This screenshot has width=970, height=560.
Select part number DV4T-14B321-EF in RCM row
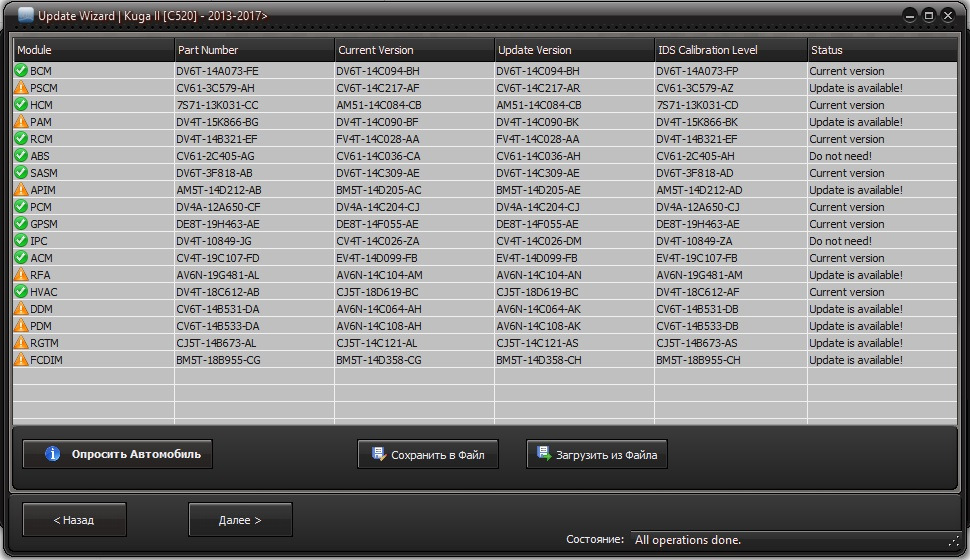[217, 139]
